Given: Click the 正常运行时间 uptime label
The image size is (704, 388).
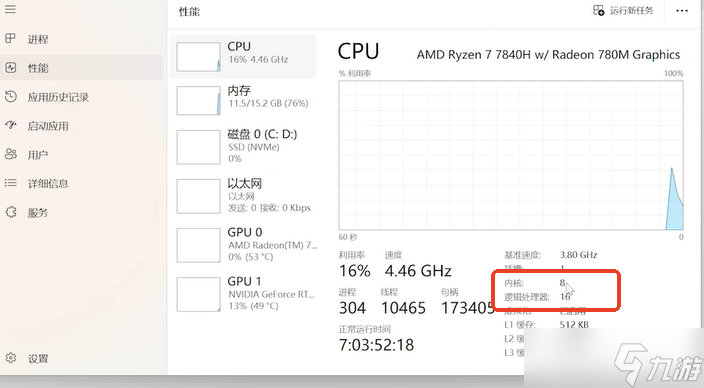Looking at the screenshot, I should click(x=365, y=329).
